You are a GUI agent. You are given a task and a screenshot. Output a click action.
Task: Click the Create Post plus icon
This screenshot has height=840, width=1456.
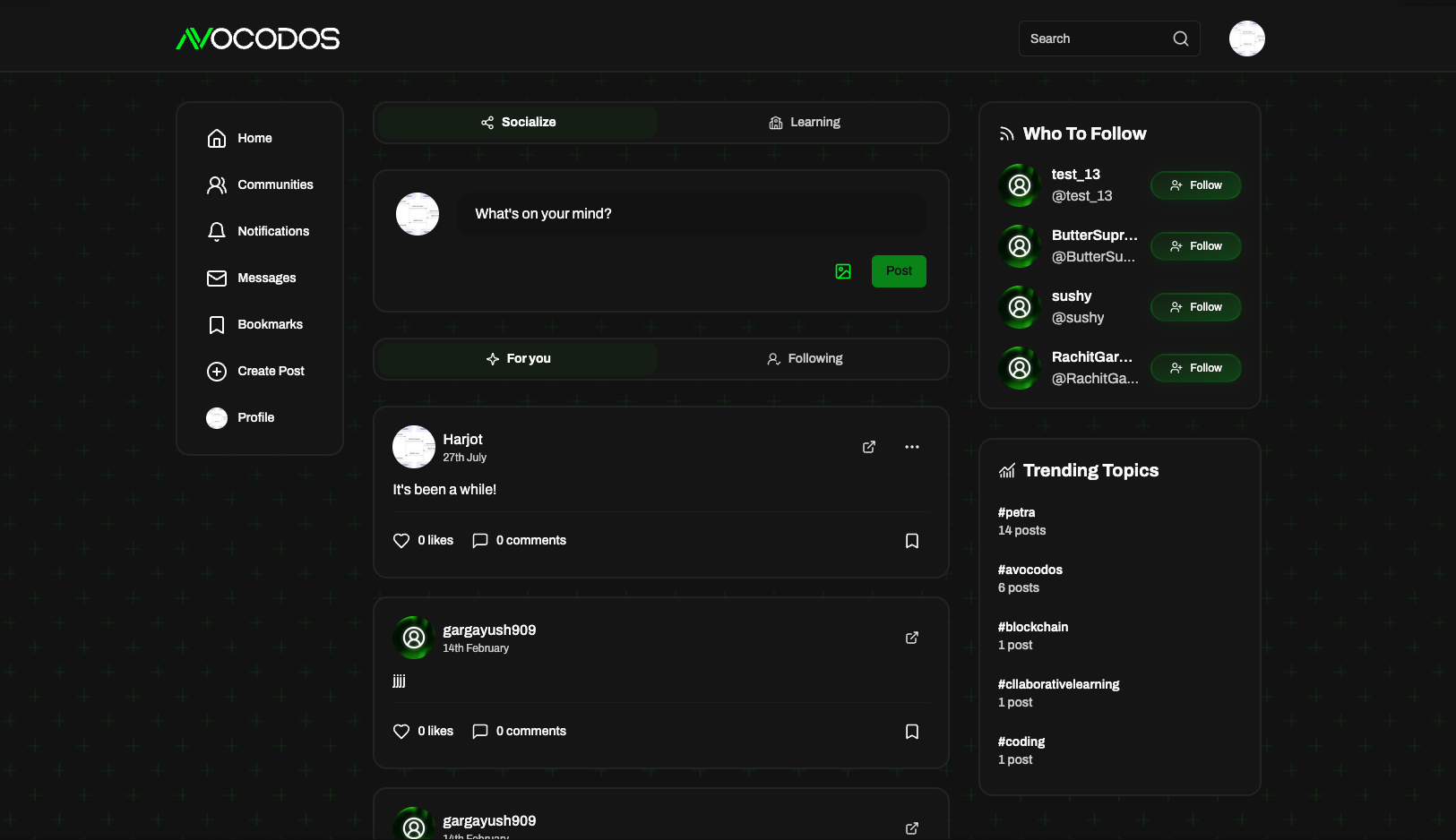click(x=216, y=371)
